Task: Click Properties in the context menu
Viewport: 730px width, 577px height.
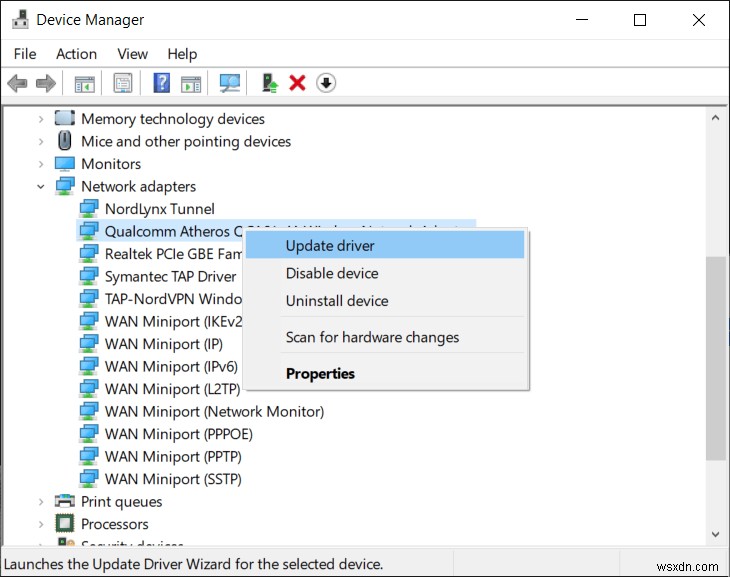Action: pos(320,374)
